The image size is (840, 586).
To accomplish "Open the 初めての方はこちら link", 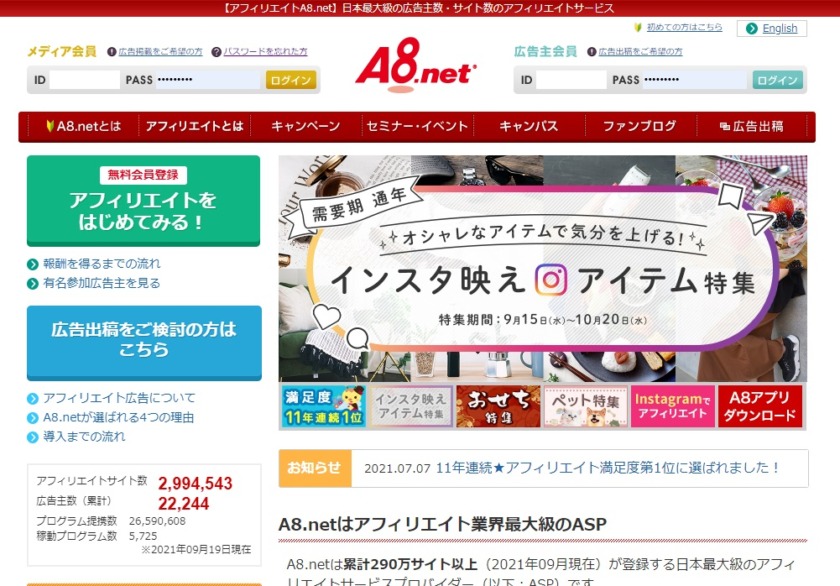I will point(684,27).
